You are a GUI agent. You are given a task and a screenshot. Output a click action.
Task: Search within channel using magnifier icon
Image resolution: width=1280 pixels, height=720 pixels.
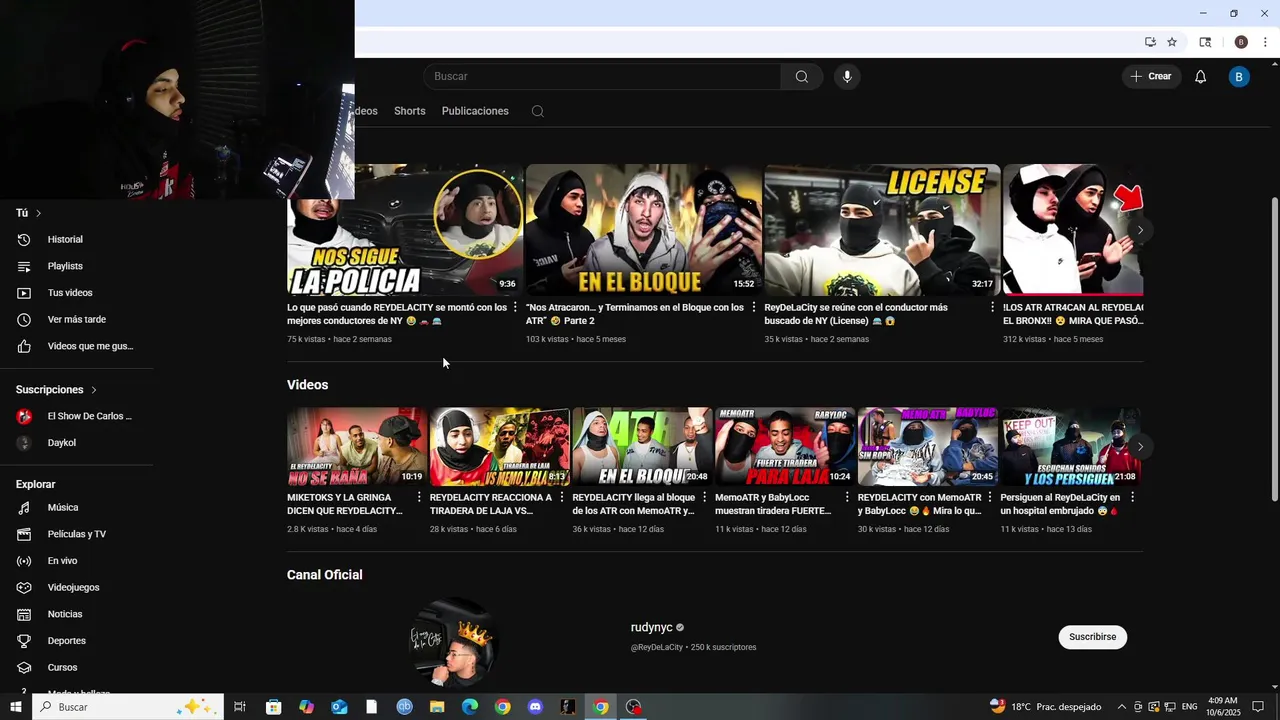(538, 111)
